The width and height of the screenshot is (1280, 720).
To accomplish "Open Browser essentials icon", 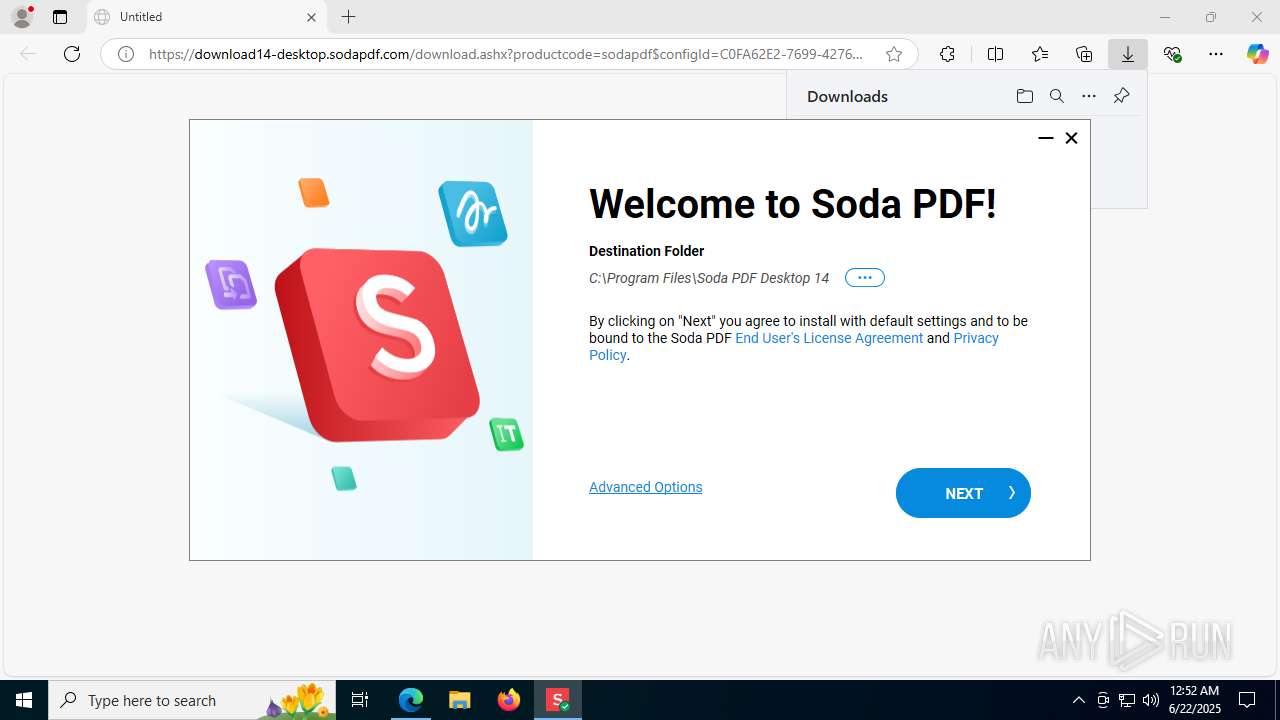I will (x=1173, y=54).
